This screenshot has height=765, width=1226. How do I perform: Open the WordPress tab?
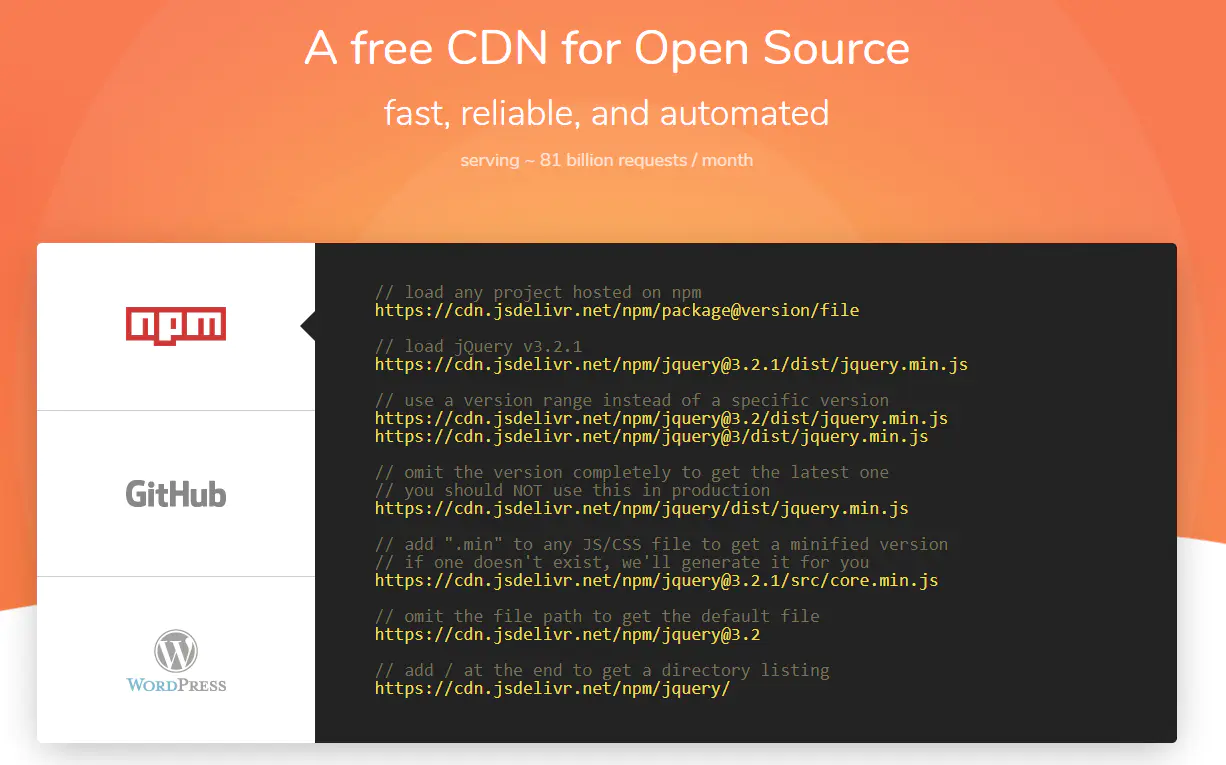(x=176, y=660)
